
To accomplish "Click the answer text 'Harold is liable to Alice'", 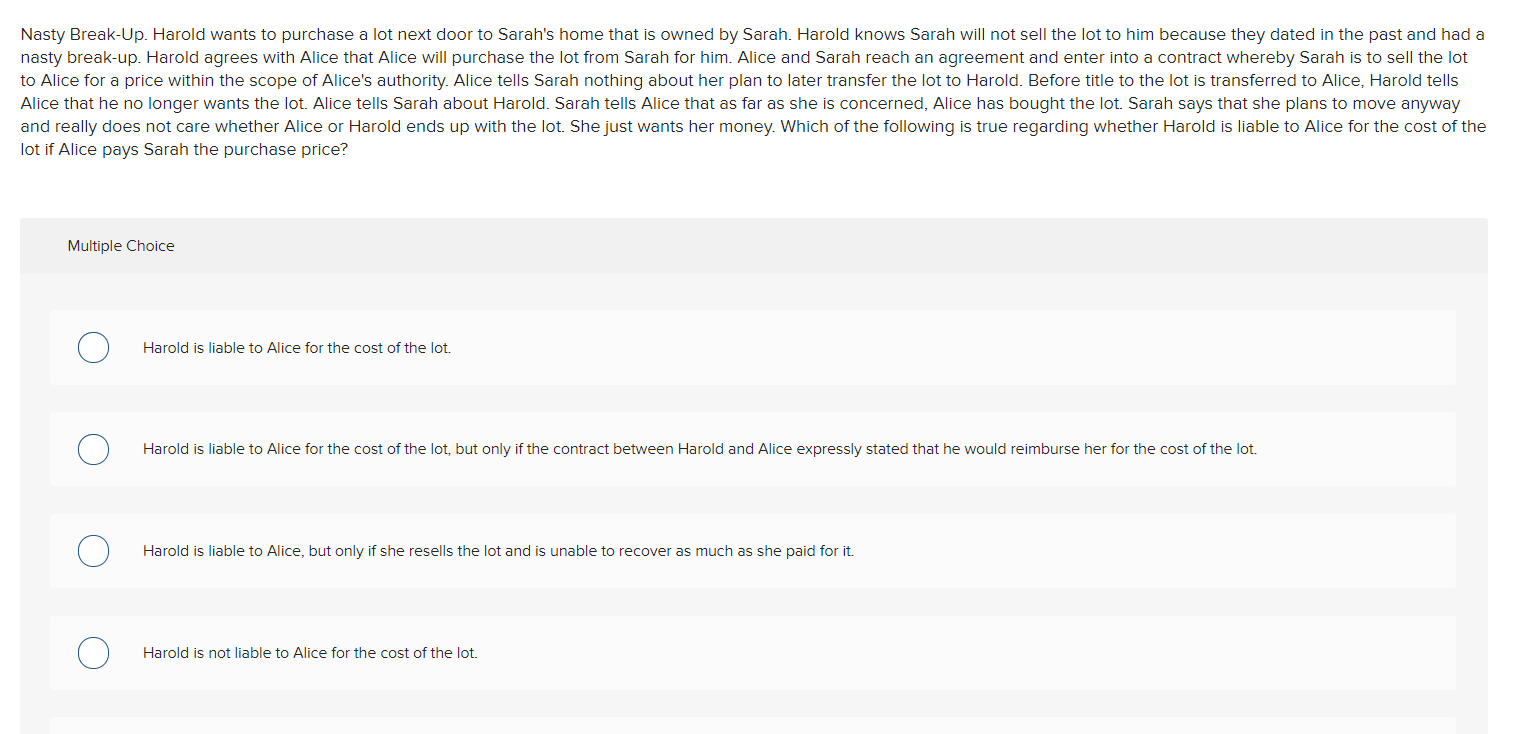I will [x=297, y=347].
